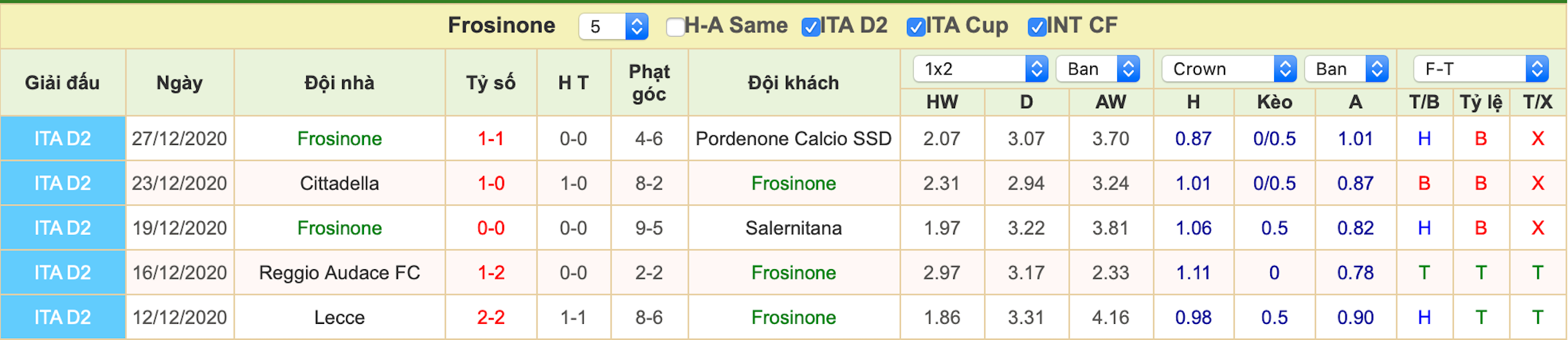Screen dimensions: 1568x340
Task: Open the Ban dropdown beside 1x2
Action: click(x=1098, y=69)
